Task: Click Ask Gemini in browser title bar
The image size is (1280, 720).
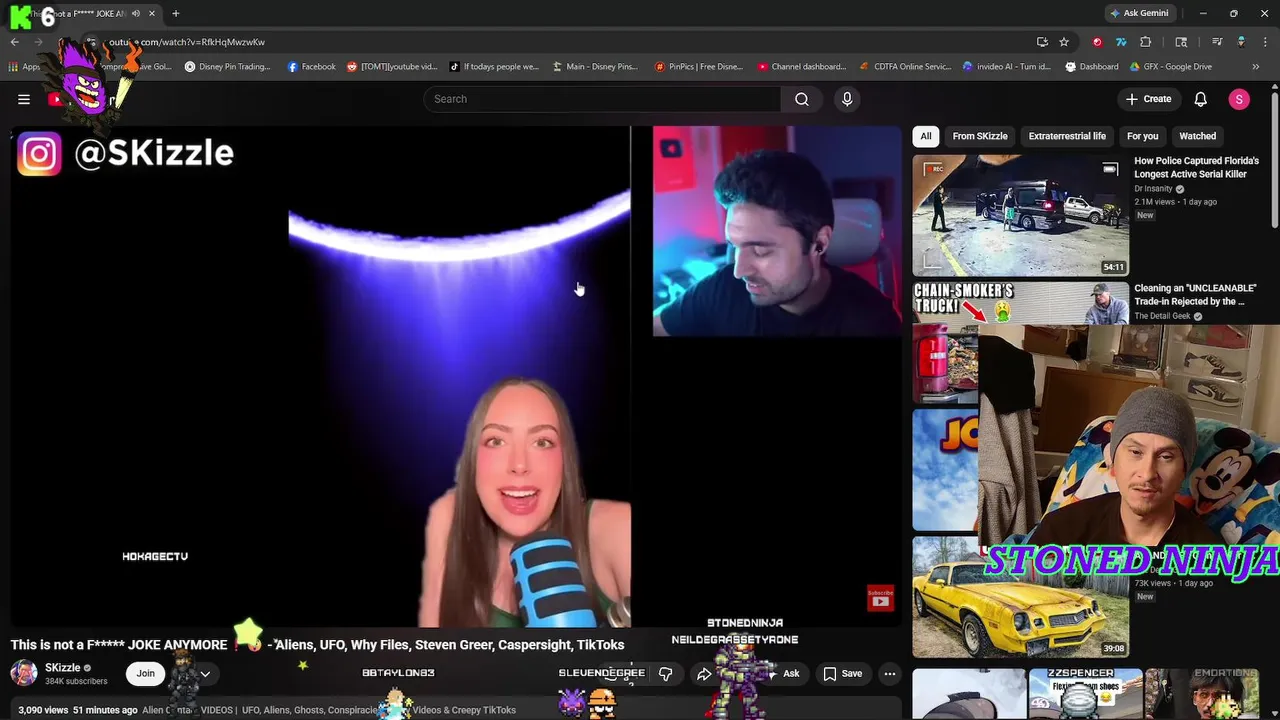Action: coord(1139,13)
